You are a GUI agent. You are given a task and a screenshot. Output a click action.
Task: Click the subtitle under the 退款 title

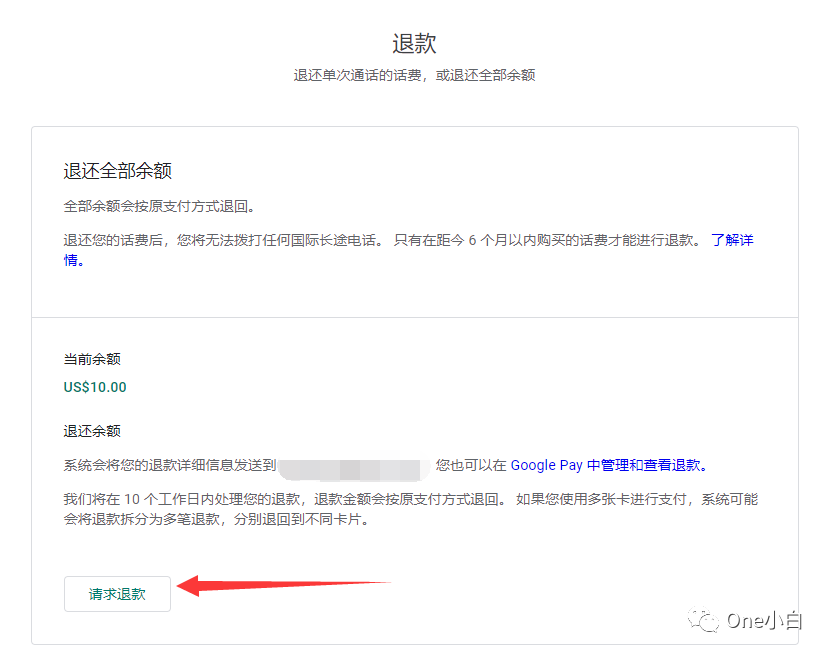click(x=413, y=74)
